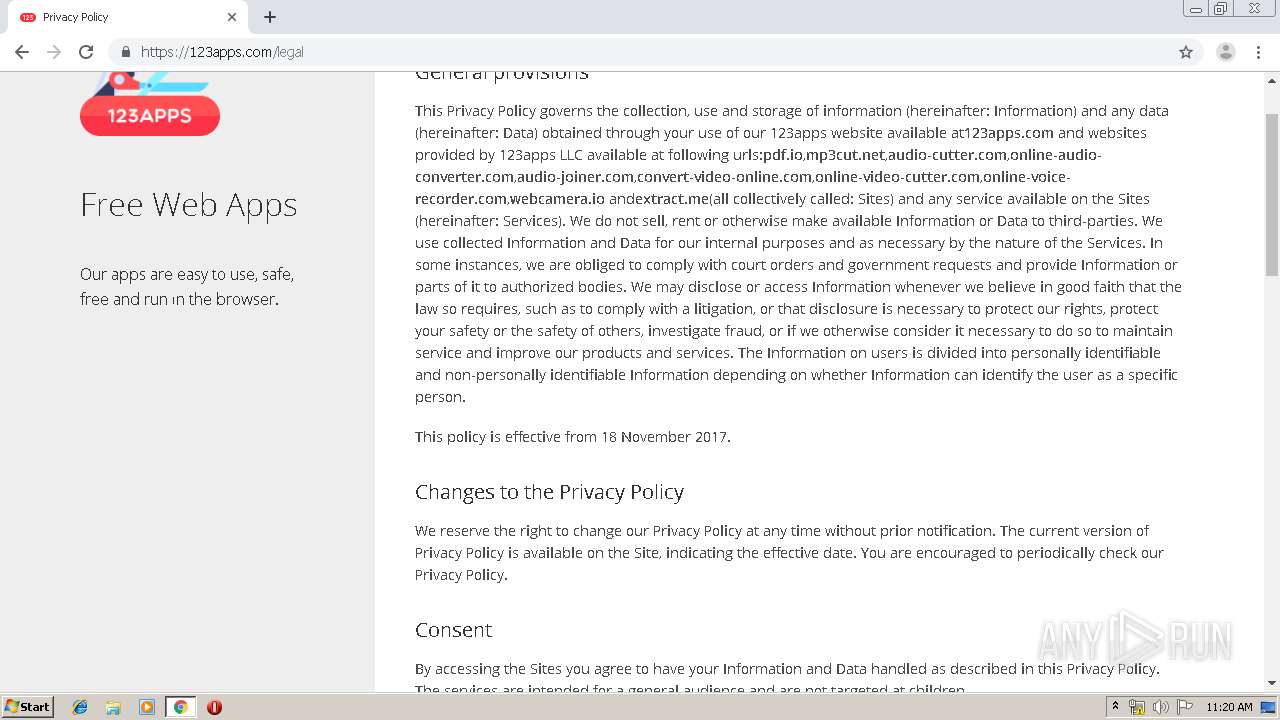This screenshot has width=1280, height=720.
Task: Click the address bar URL field
Action: (x=600, y=52)
